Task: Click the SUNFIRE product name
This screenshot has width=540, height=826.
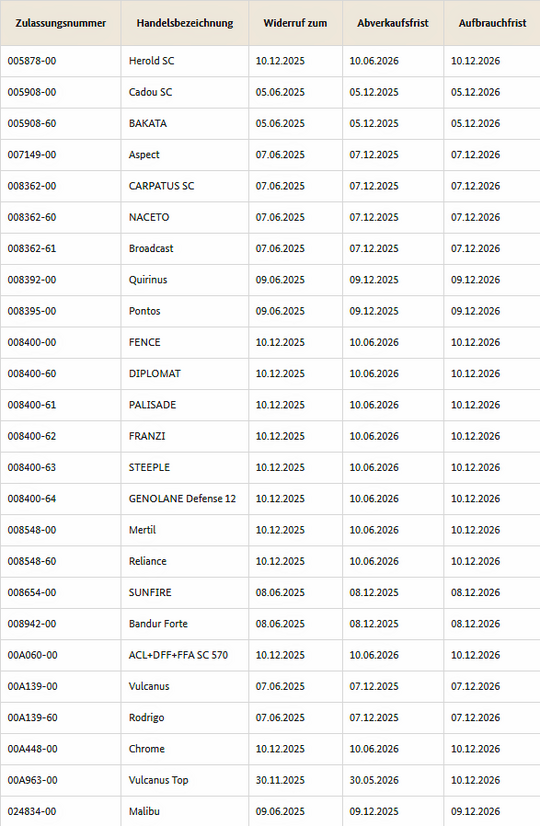Action: tap(150, 593)
